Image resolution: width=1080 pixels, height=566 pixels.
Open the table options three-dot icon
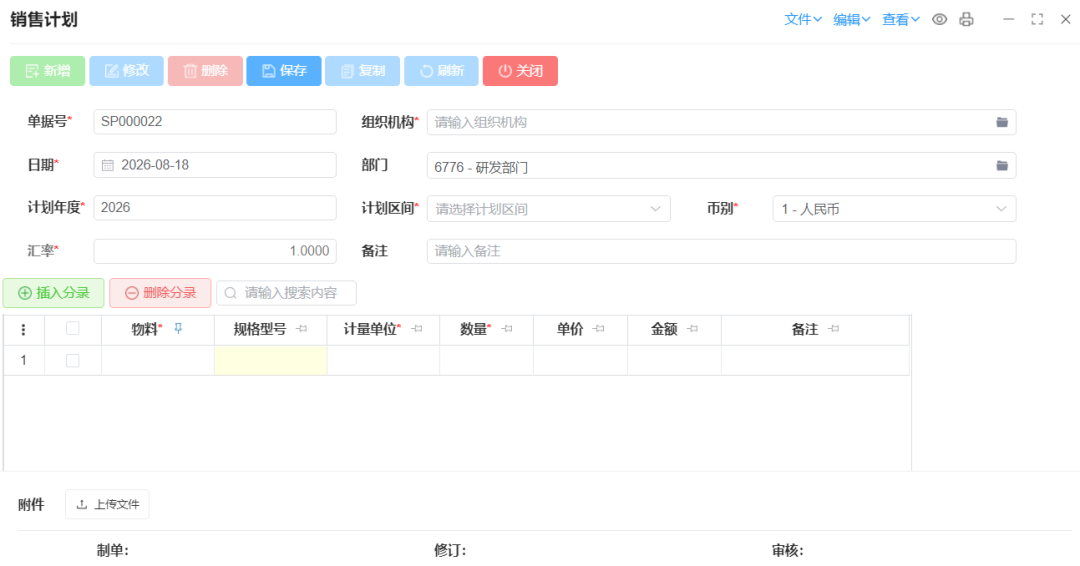coord(23,330)
